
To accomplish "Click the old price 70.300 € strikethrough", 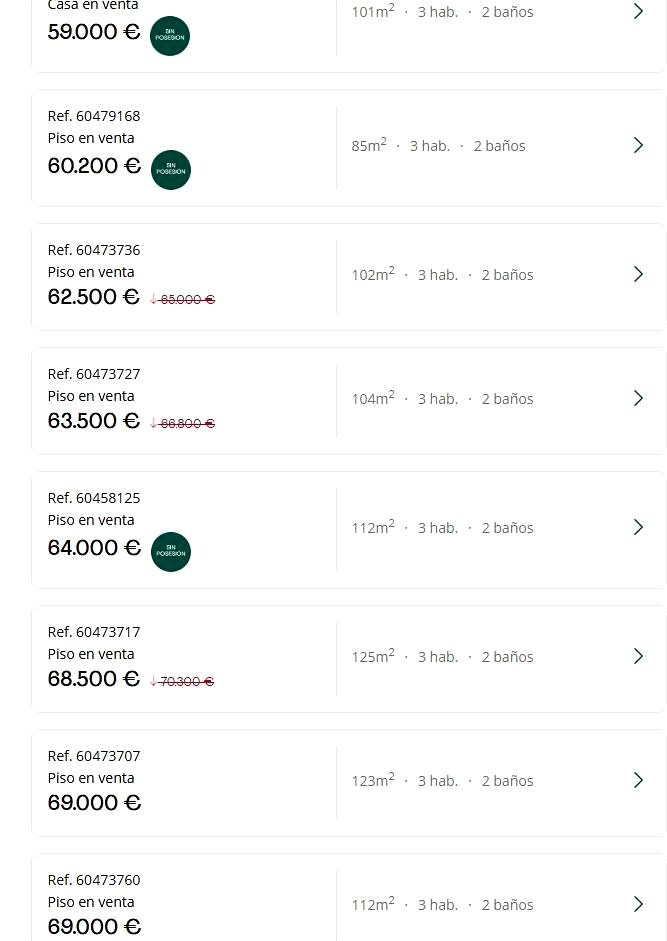I will pyautogui.click(x=187, y=681).
